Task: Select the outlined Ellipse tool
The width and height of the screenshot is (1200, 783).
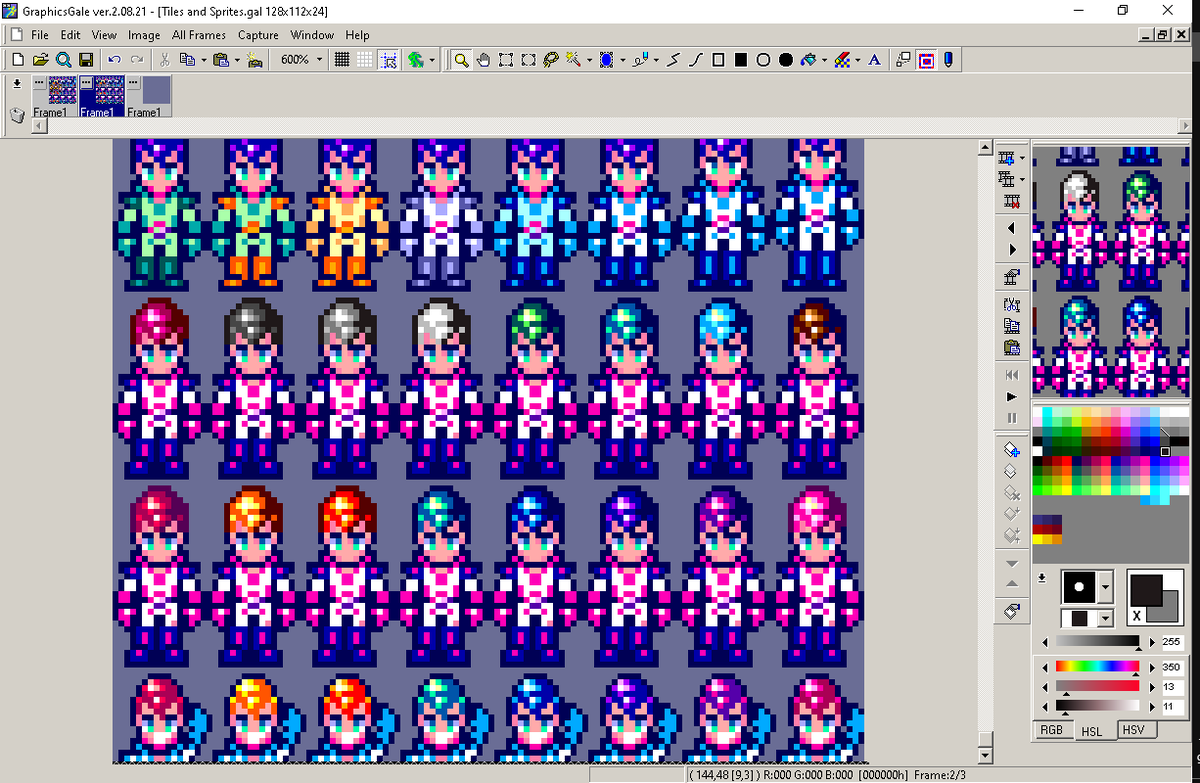Action: pyautogui.click(x=763, y=60)
